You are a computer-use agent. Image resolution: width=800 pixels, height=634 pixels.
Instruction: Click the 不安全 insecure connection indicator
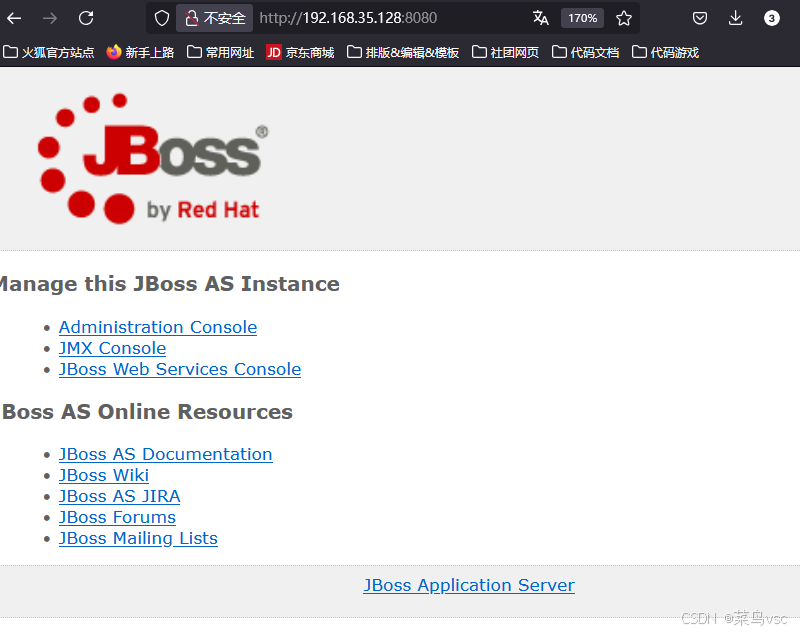pos(214,18)
